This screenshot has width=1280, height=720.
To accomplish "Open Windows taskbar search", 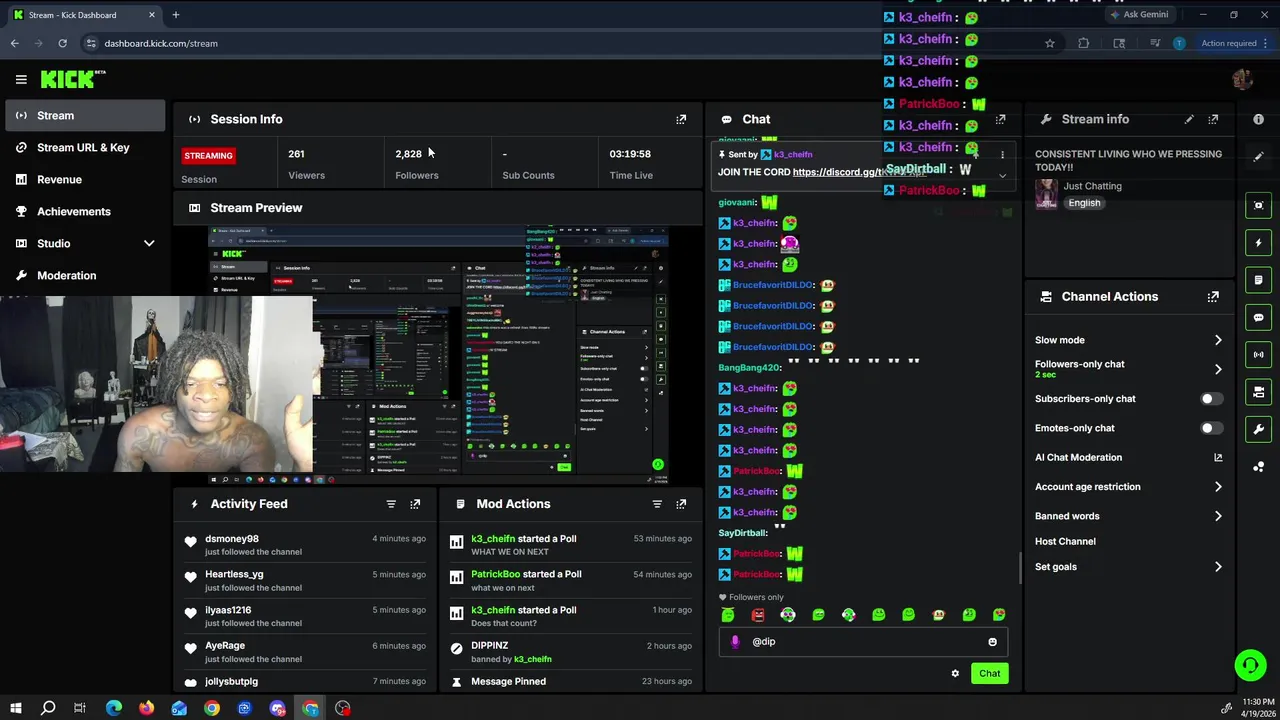I will [x=48, y=708].
